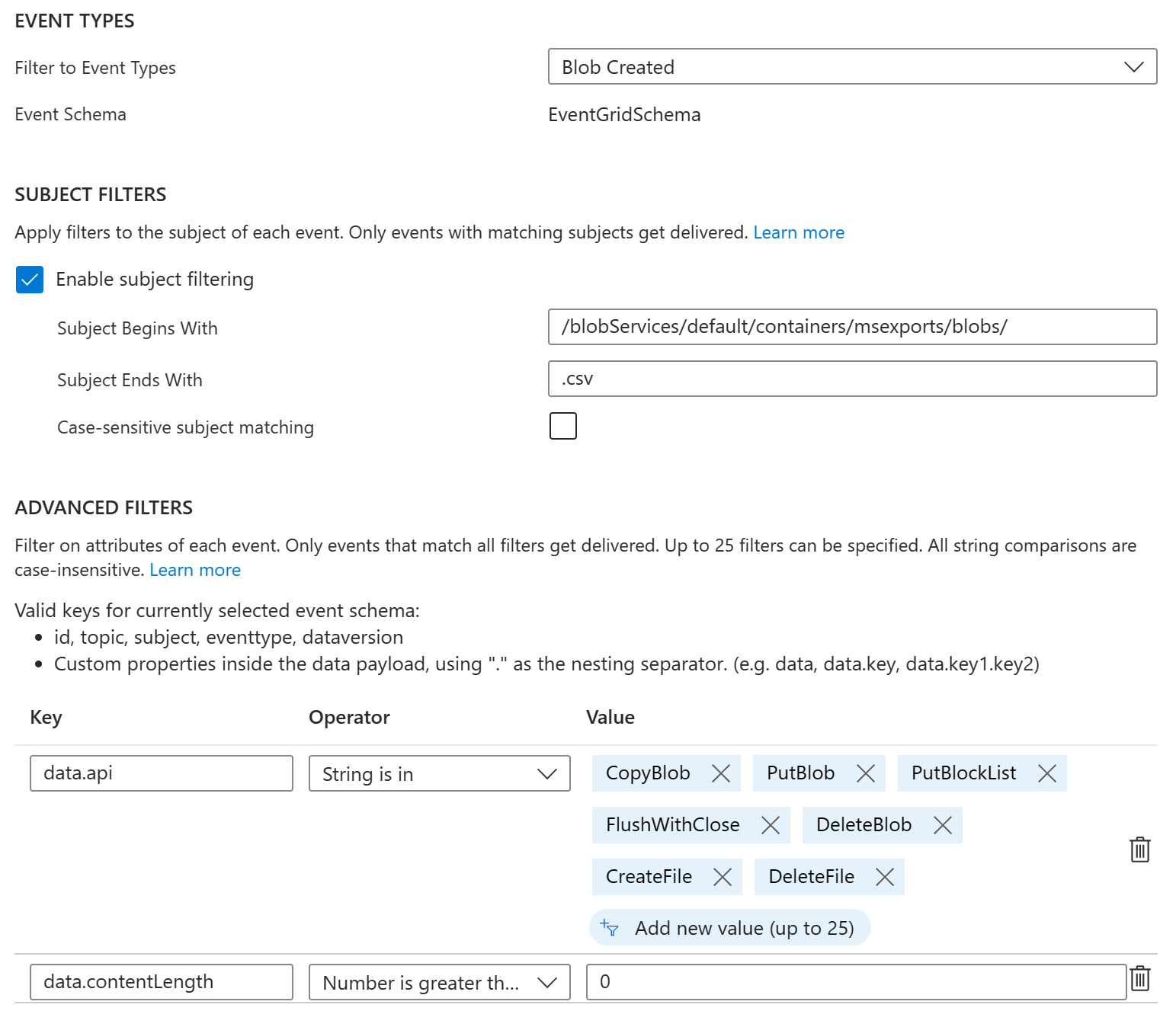Remove the DeleteBlob value chip

(943, 824)
